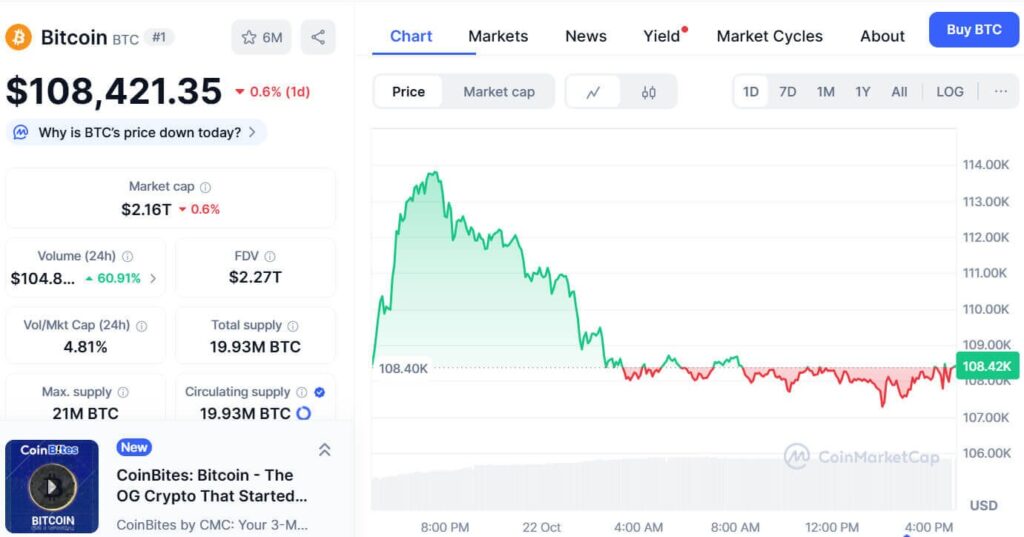Switch to the Market Cycles tab
This screenshot has width=1024, height=537.
[769, 36]
